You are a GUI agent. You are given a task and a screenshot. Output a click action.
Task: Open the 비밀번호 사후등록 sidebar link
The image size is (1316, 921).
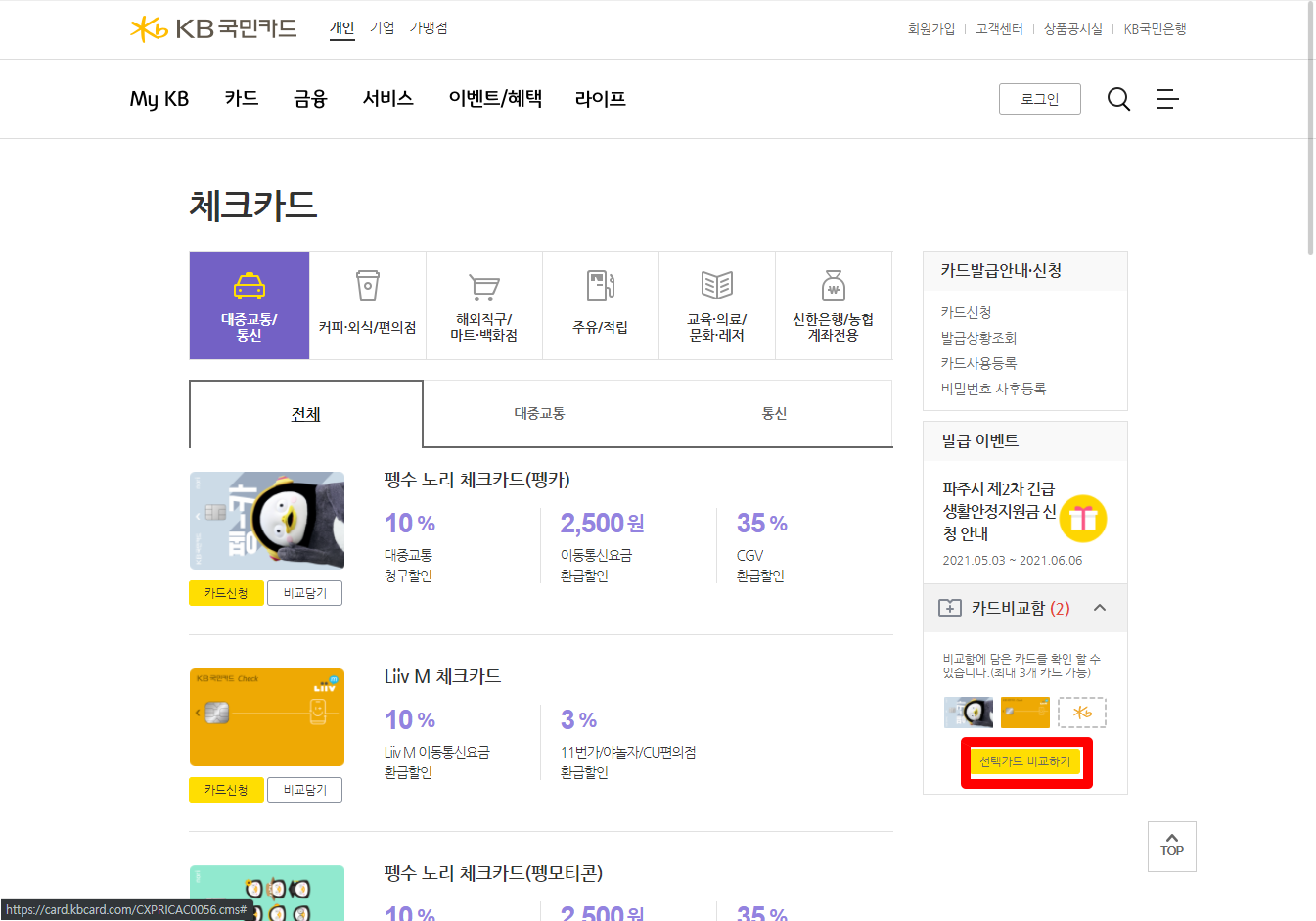coord(994,389)
